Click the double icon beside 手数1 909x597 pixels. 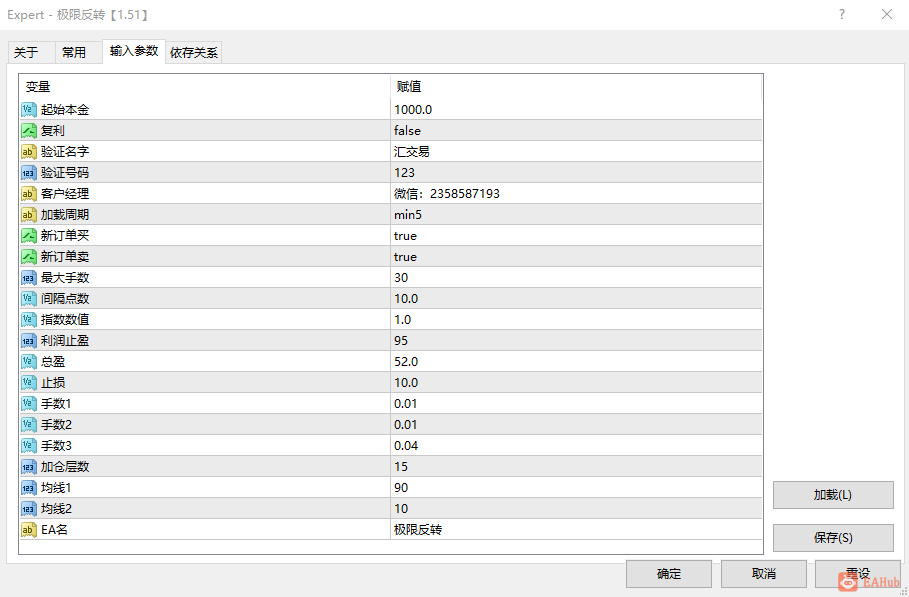pyautogui.click(x=29, y=403)
